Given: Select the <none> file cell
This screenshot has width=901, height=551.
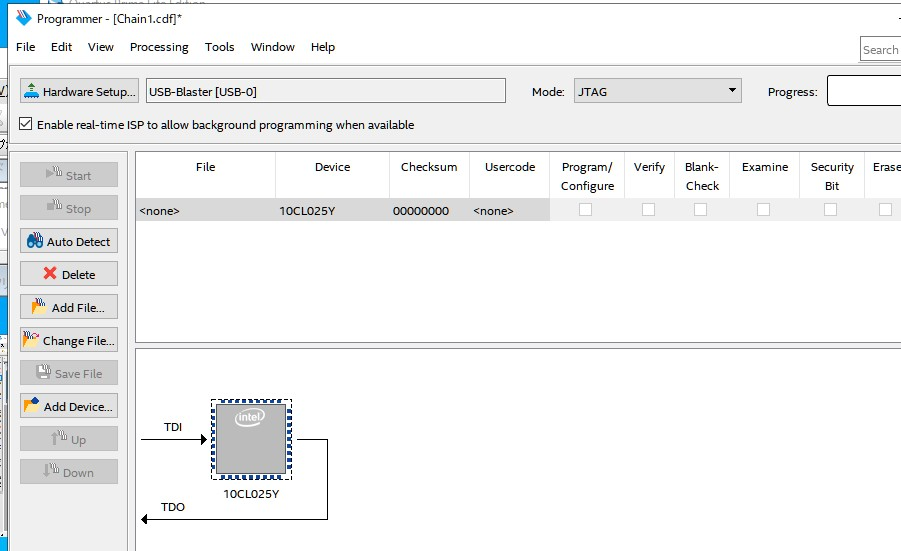Looking at the screenshot, I should (x=206, y=210).
